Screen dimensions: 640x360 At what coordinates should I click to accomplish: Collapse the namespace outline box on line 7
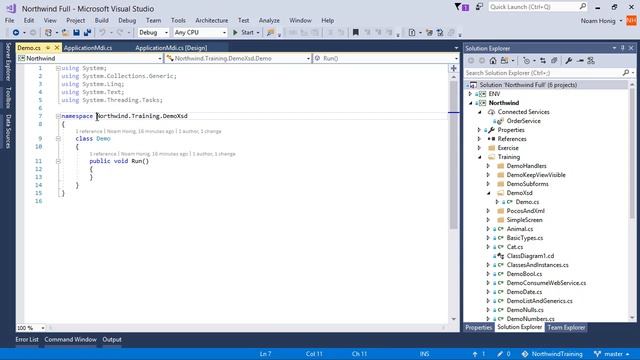tap(58, 116)
